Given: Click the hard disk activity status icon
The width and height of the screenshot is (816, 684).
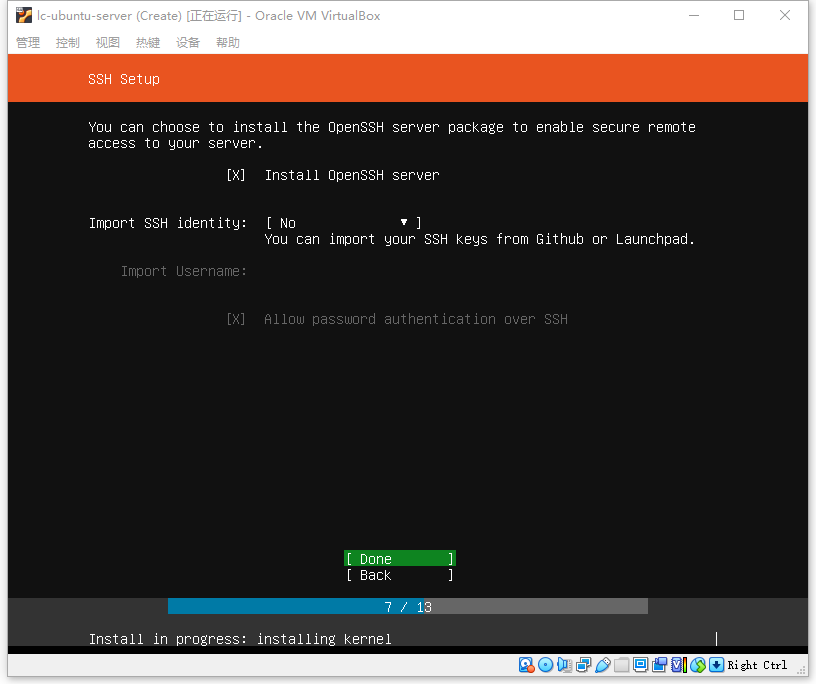Looking at the screenshot, I should pos(526,665).
